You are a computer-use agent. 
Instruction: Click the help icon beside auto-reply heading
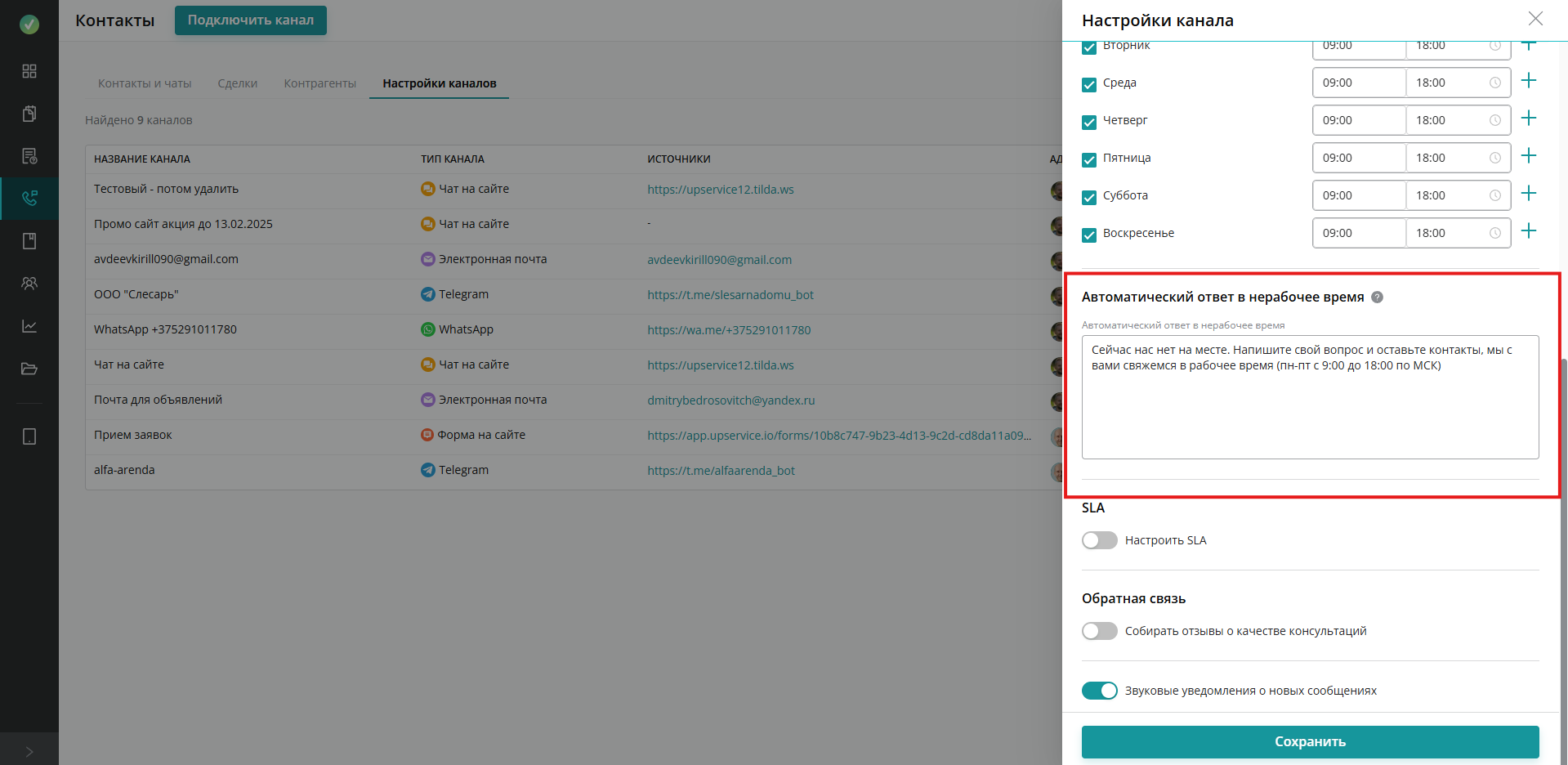coord(1377,297)
